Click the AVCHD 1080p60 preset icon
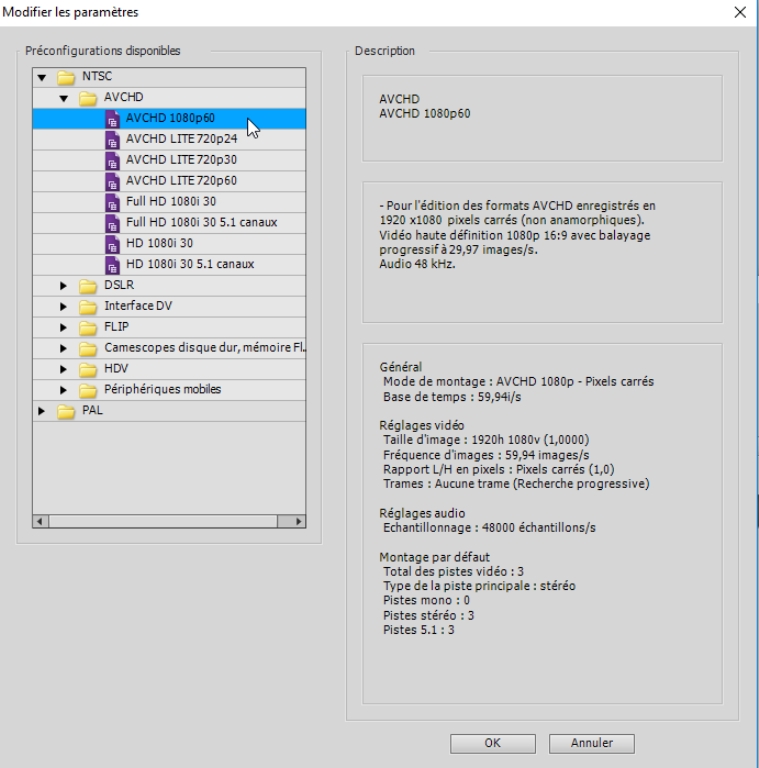The image size is (759, 768). (x=113, y=119)
